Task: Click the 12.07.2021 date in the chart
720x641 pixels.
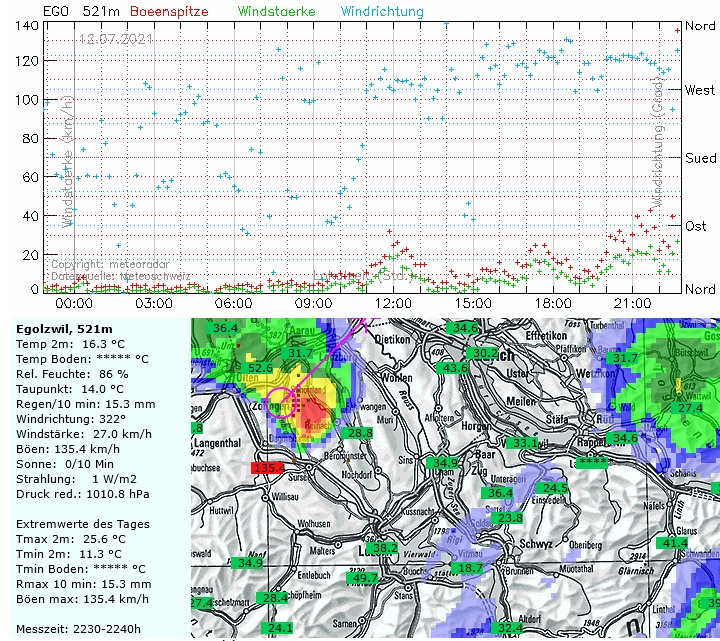Action: point(116,39)
